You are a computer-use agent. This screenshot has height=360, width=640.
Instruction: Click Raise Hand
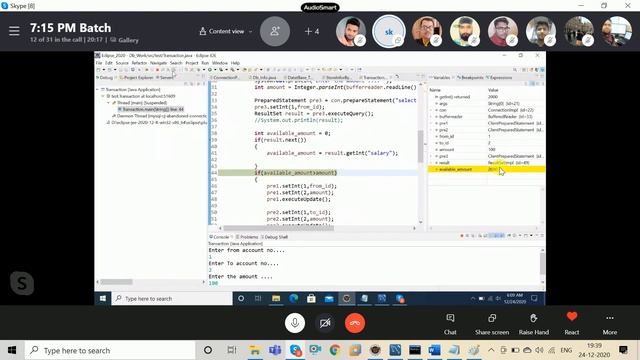point(533,324)
